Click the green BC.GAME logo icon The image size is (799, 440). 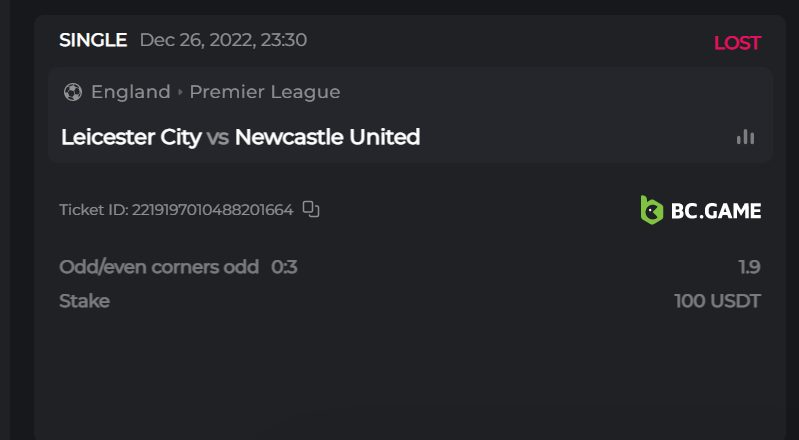click(652, 210)
